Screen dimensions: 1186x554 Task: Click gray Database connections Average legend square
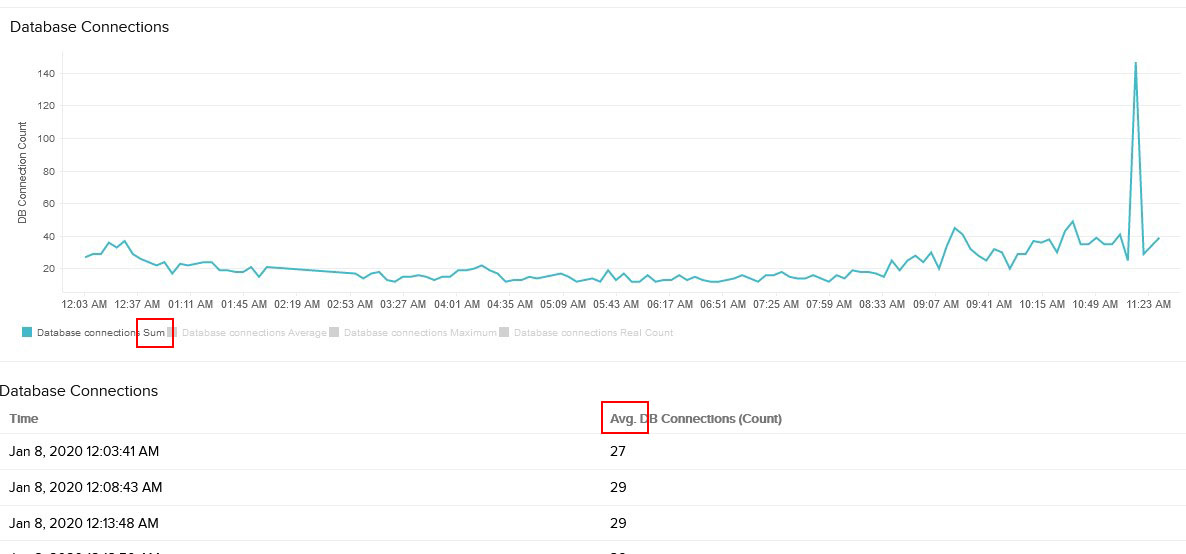[173, 332]
